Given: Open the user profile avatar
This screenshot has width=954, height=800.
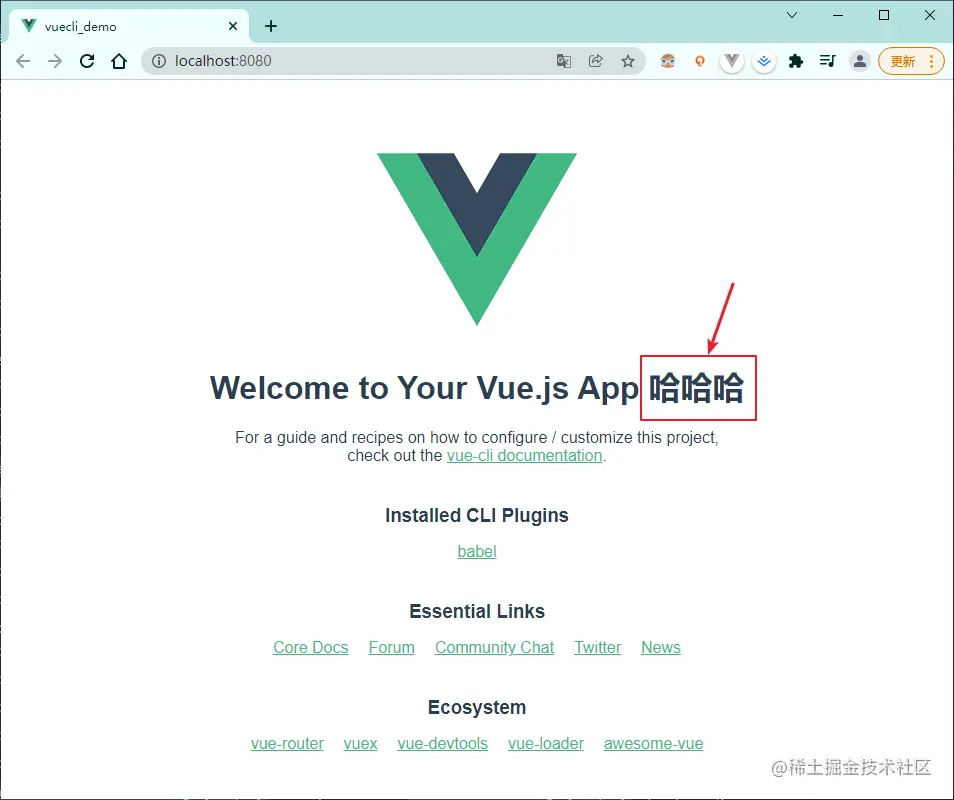Looking at the screenshot, I should pos(860,61).
